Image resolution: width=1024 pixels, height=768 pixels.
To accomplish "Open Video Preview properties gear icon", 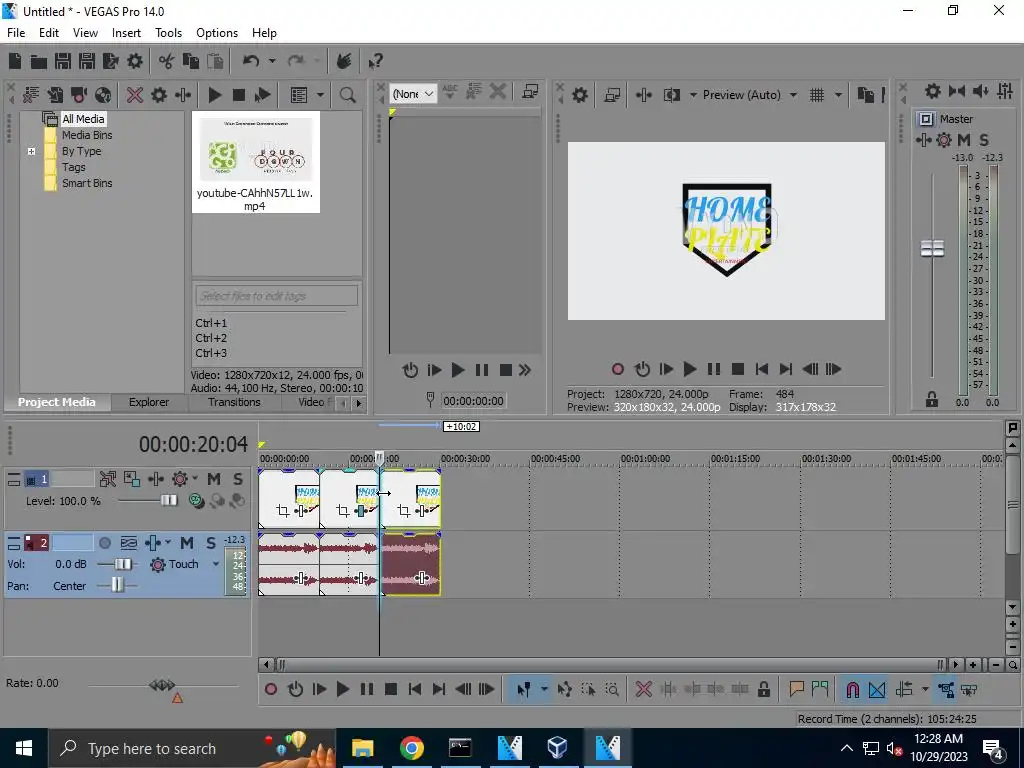I will point(579,95).
